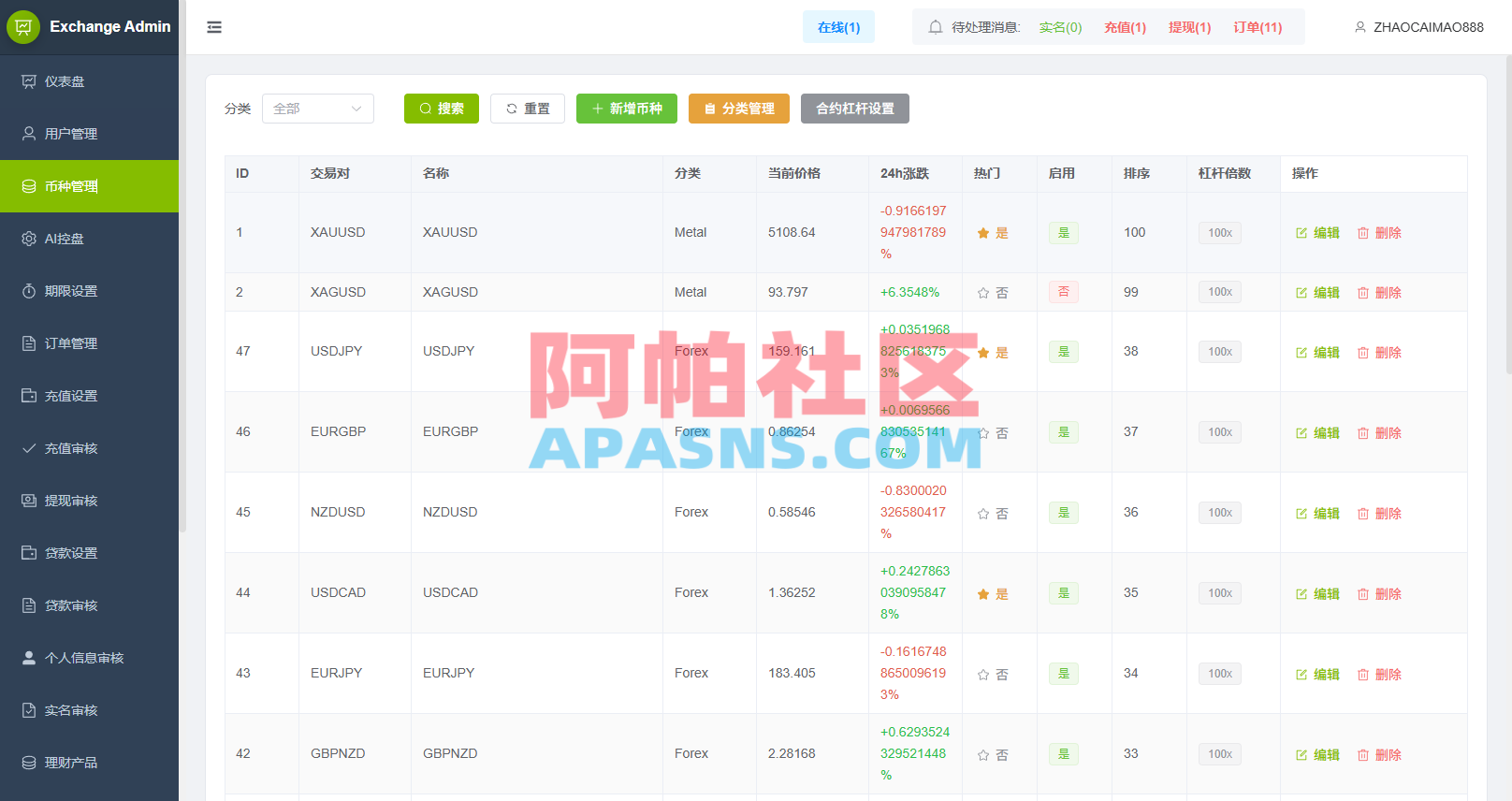Edit the XAUUSD row
Viewport: 1512px width, 801px height.
tap(1317, 233)
